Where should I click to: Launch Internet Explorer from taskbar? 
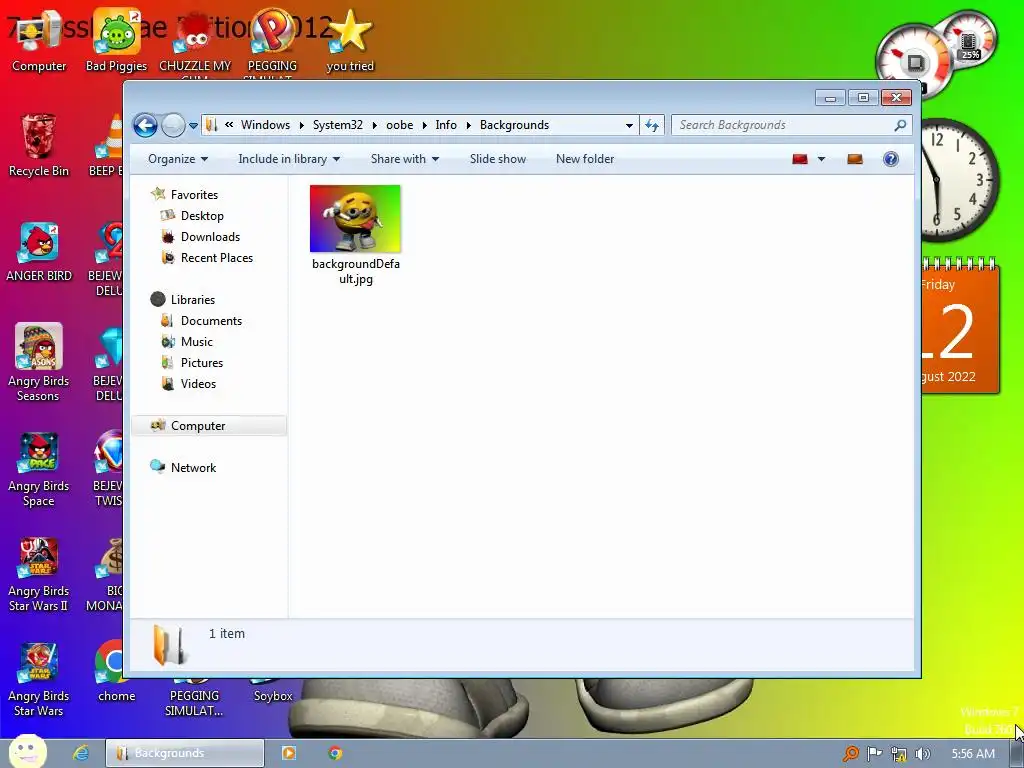point(81,753)
